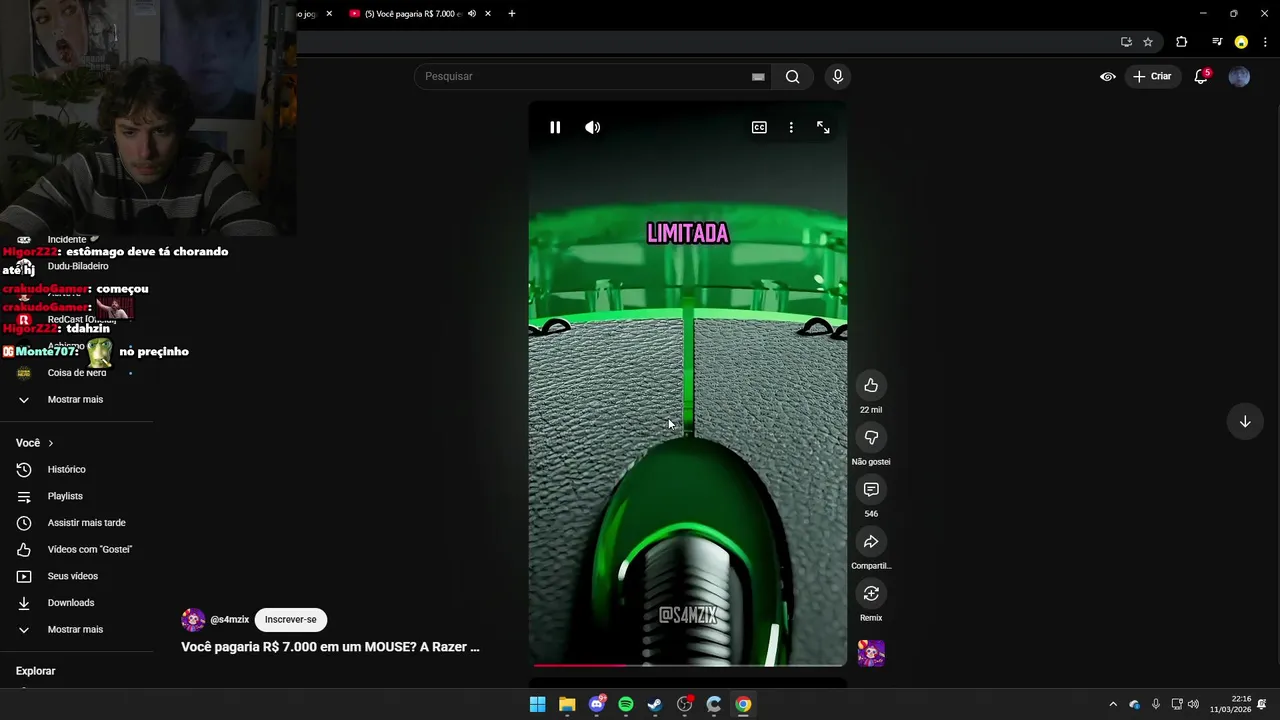Click the eye icon beside Criar
1280x720 pixels.
[x=1108, y=76]
